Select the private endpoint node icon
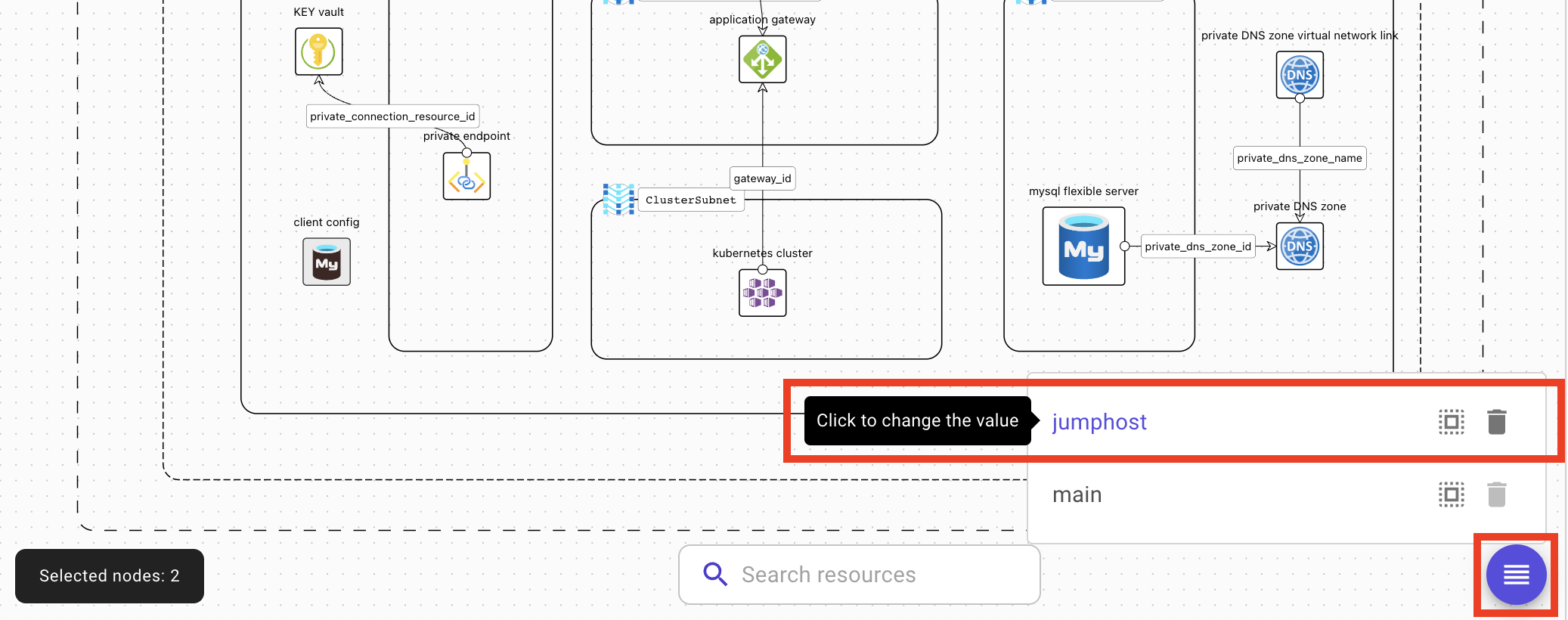 click(466, 177)
